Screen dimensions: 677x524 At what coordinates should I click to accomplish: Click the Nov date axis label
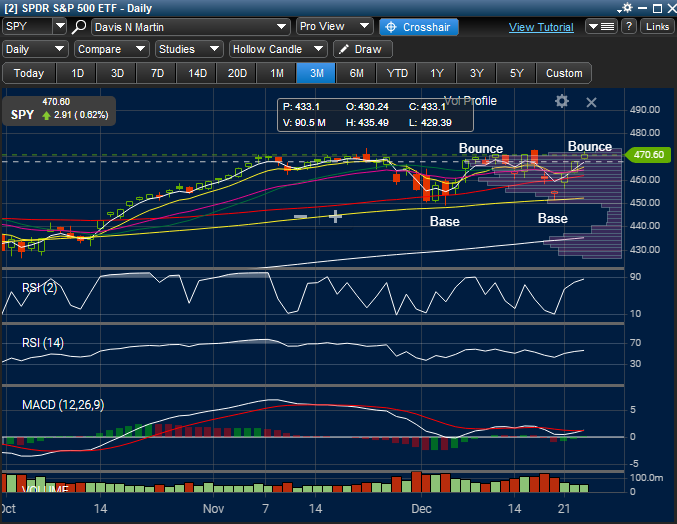213,508
